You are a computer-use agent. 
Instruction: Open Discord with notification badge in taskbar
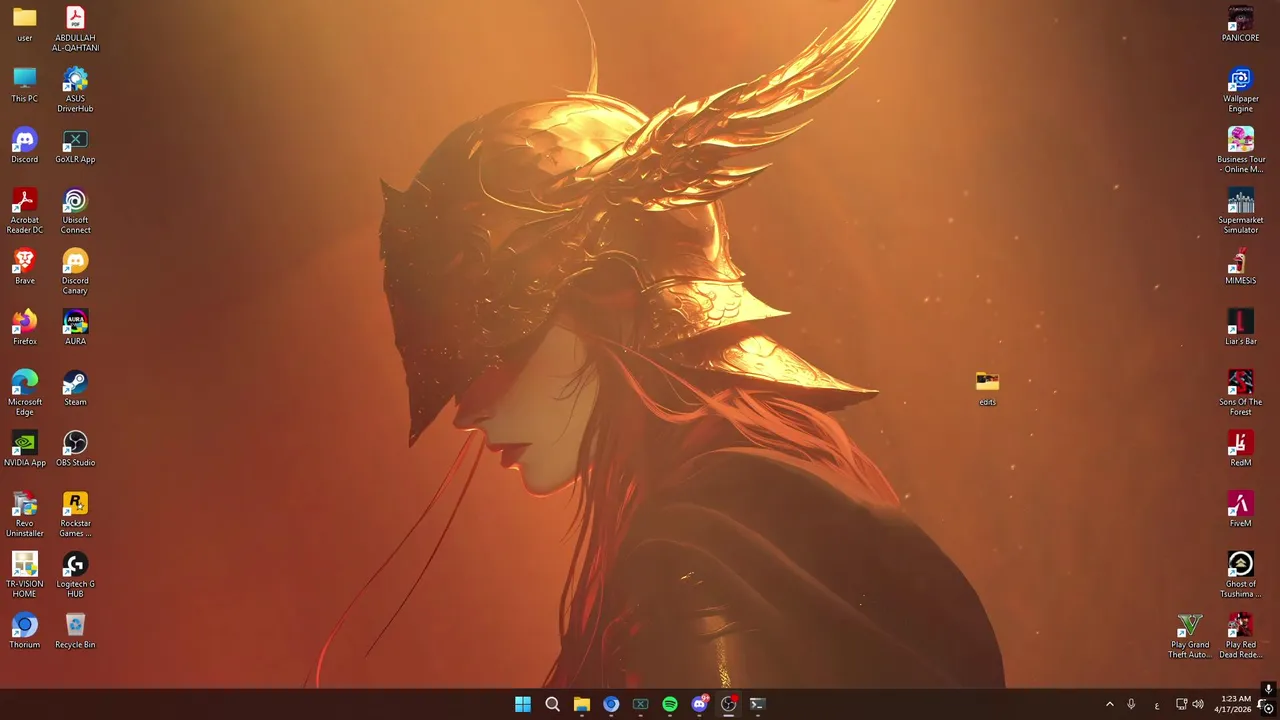click(x=700, y=704)
